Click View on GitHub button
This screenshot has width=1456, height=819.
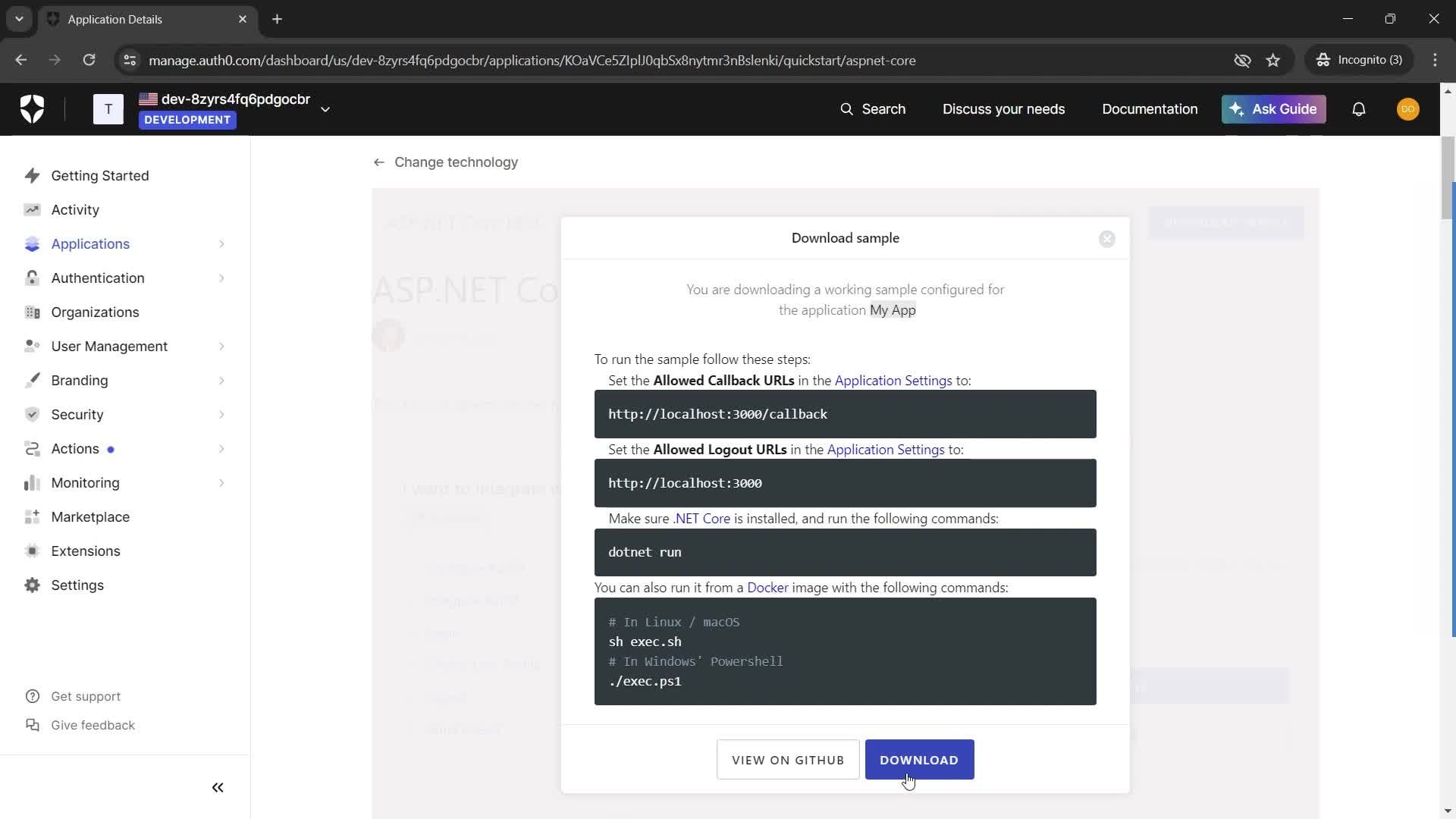coord(787,760)
